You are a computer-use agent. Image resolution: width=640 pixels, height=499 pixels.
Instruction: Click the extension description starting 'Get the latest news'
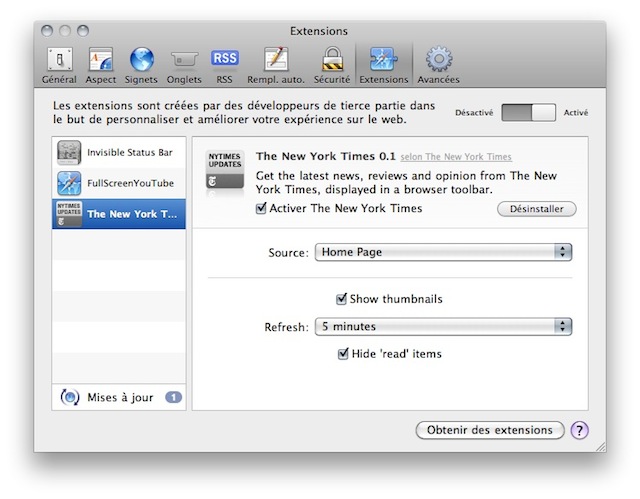coord(406,182)
